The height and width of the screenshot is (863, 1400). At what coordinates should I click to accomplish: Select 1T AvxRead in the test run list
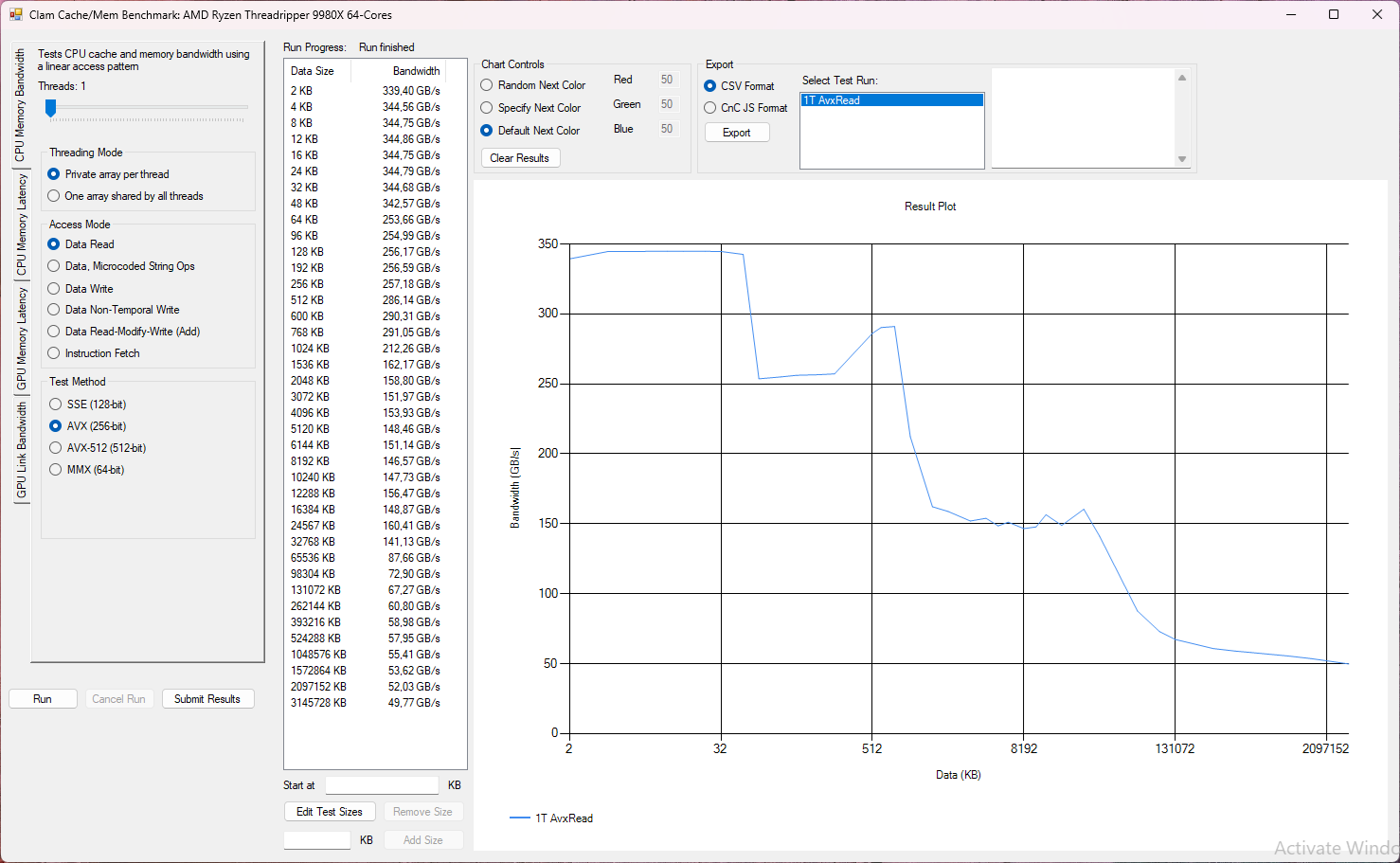pyautogui.click(x=892, y=100)
